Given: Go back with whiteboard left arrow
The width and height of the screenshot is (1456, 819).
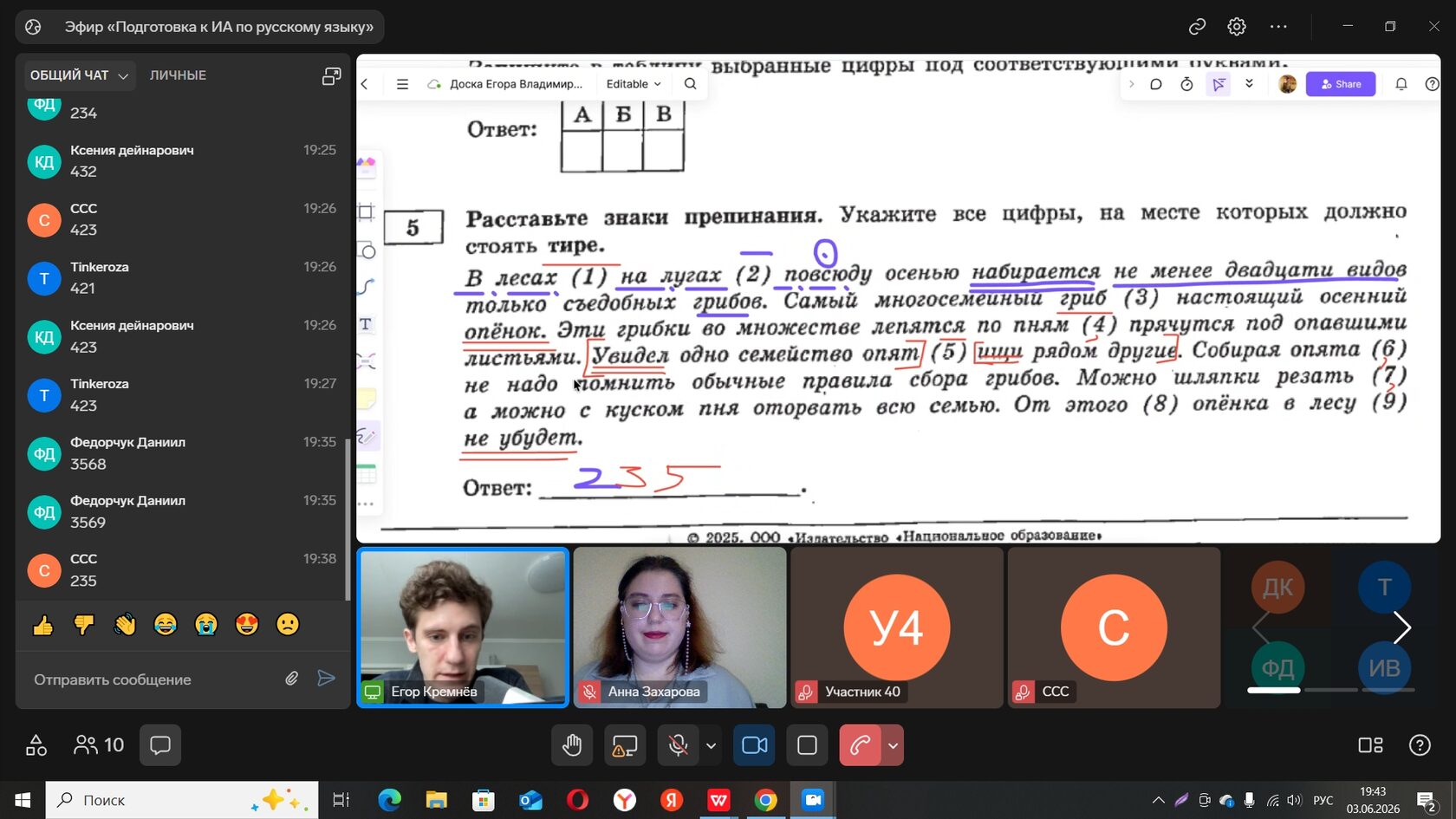Looking at the screenshot, I should pyautogui.click(x=365, y=84).
